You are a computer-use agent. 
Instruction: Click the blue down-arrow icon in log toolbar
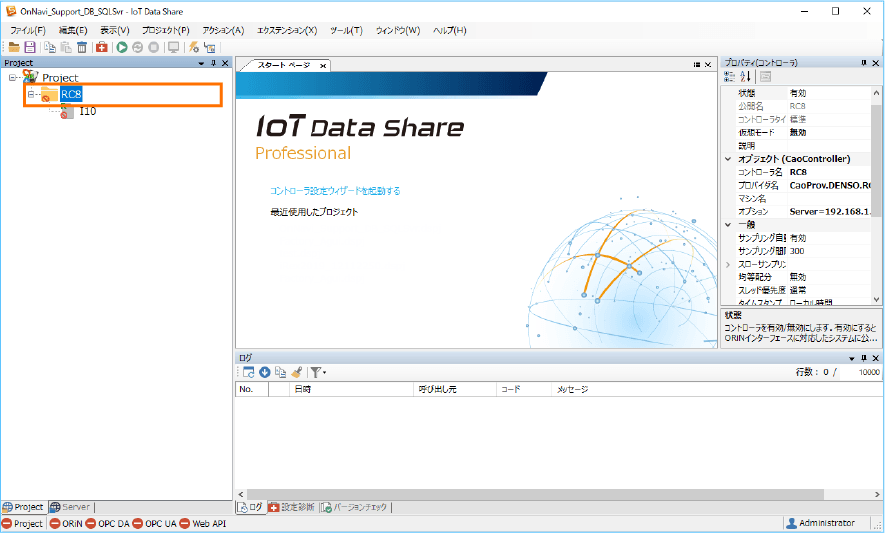265,372
